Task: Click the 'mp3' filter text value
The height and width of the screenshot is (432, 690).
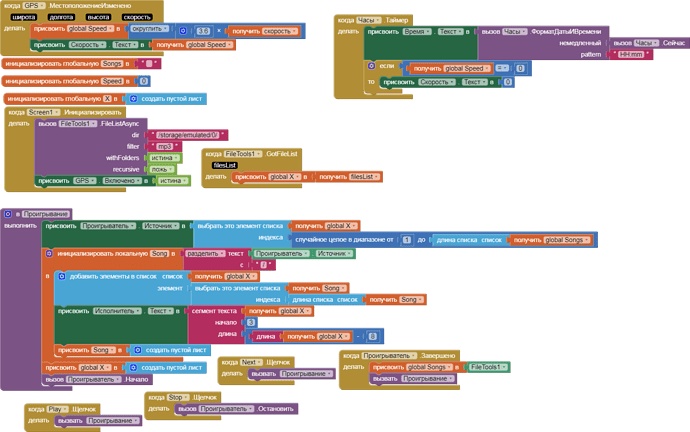Action: pyautogui.click(x=165, y=146)
